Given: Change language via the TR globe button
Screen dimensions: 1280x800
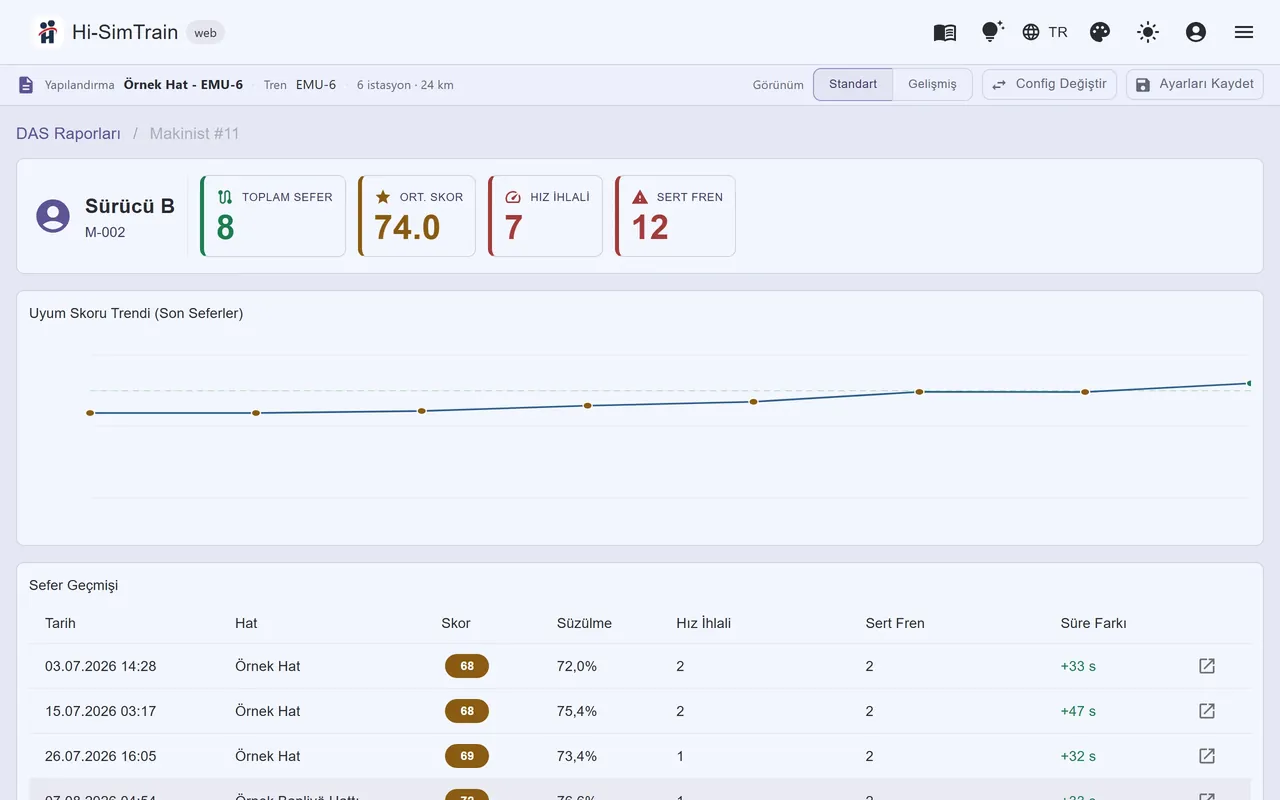Looking at the screenshot, I should (x=1045, y=32).
